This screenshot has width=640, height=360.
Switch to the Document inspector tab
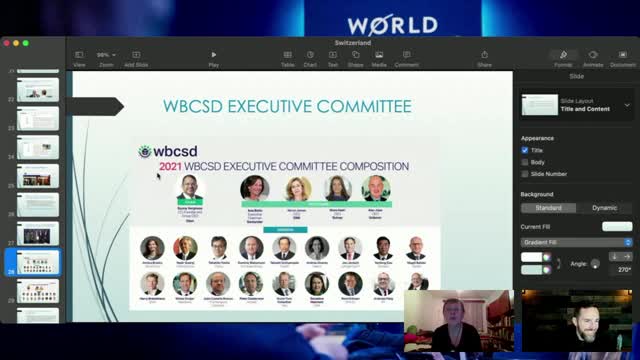point(622,55)
